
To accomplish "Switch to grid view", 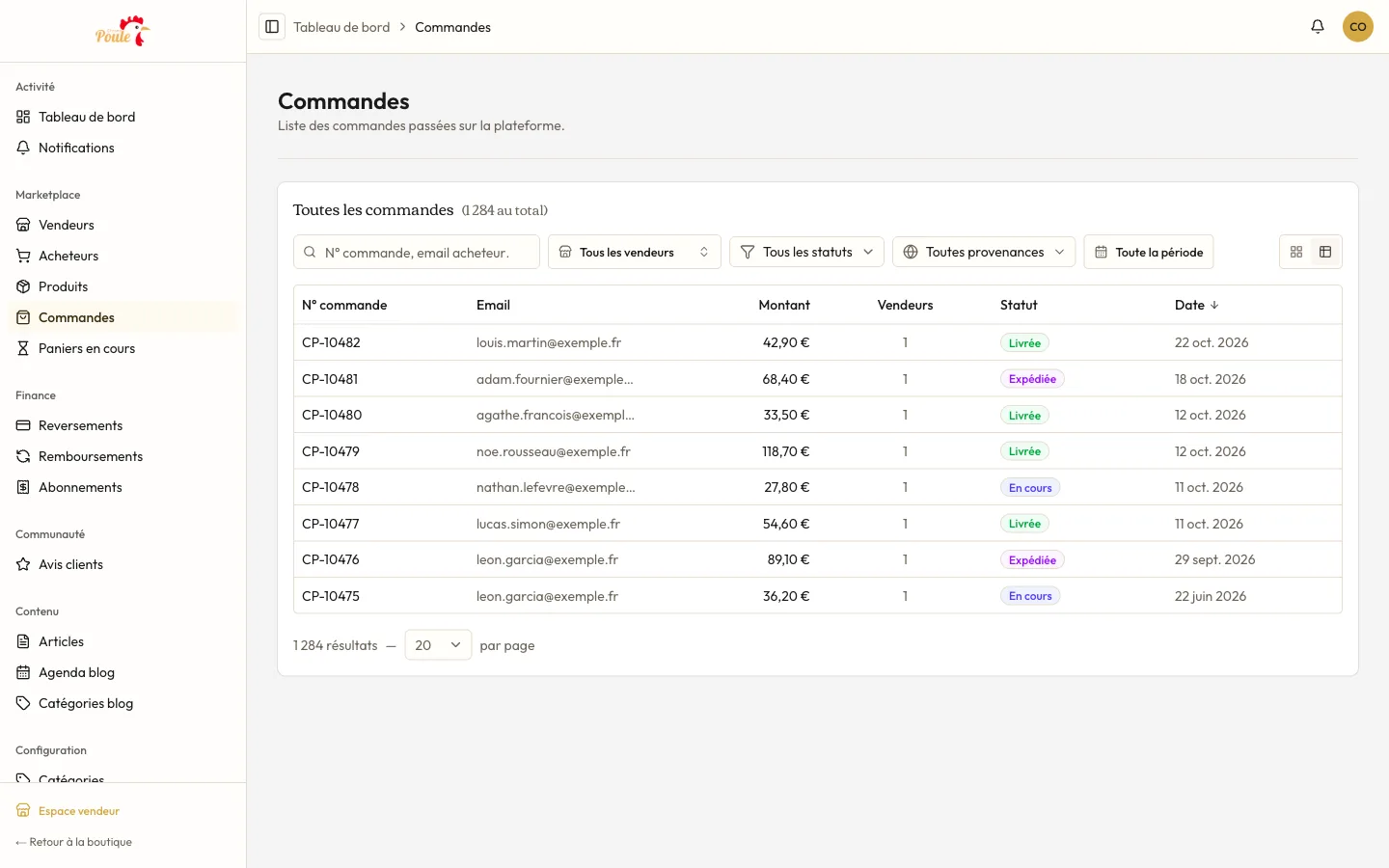I will [1295, 252].
